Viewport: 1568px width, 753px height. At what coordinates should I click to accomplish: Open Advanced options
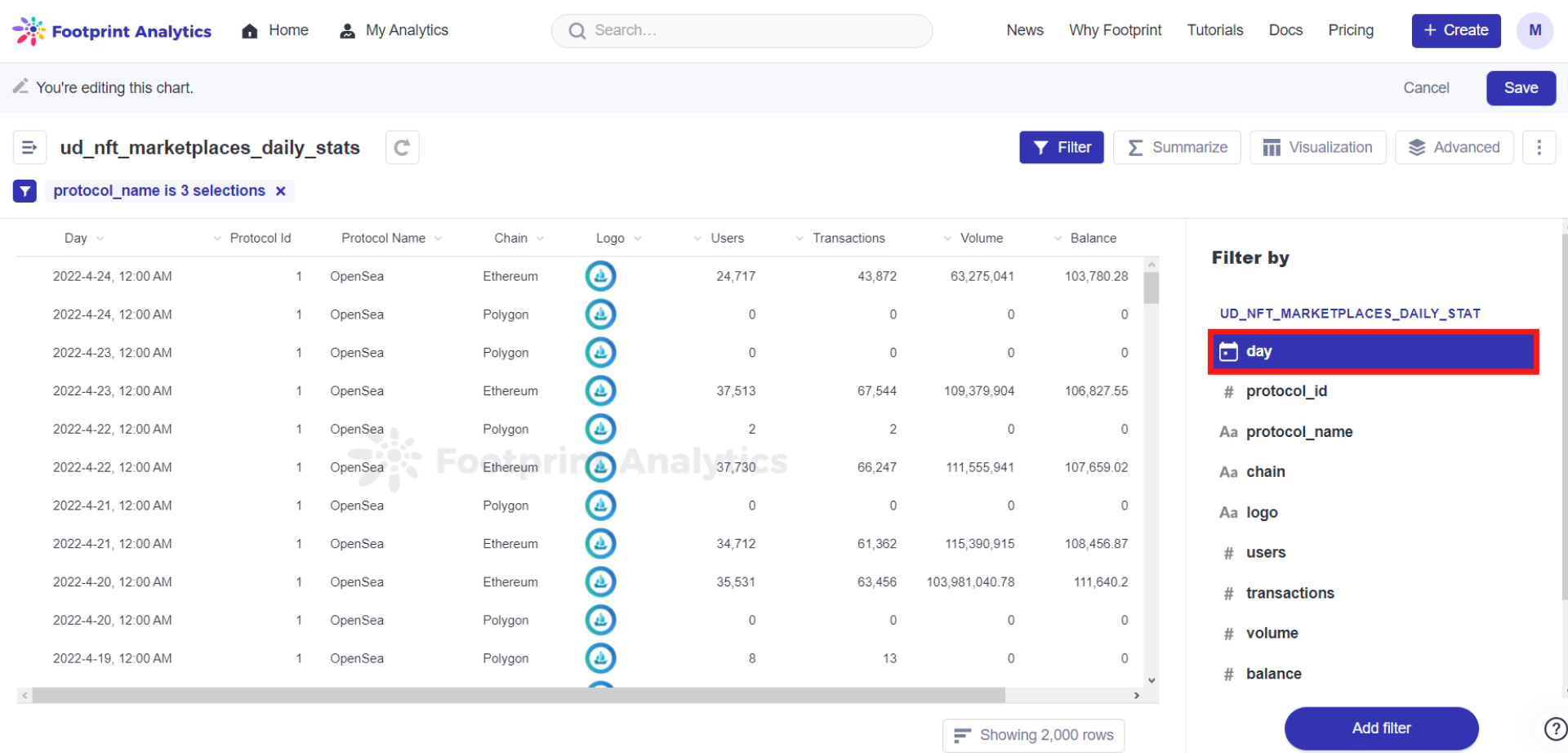tap(1454, 147)
